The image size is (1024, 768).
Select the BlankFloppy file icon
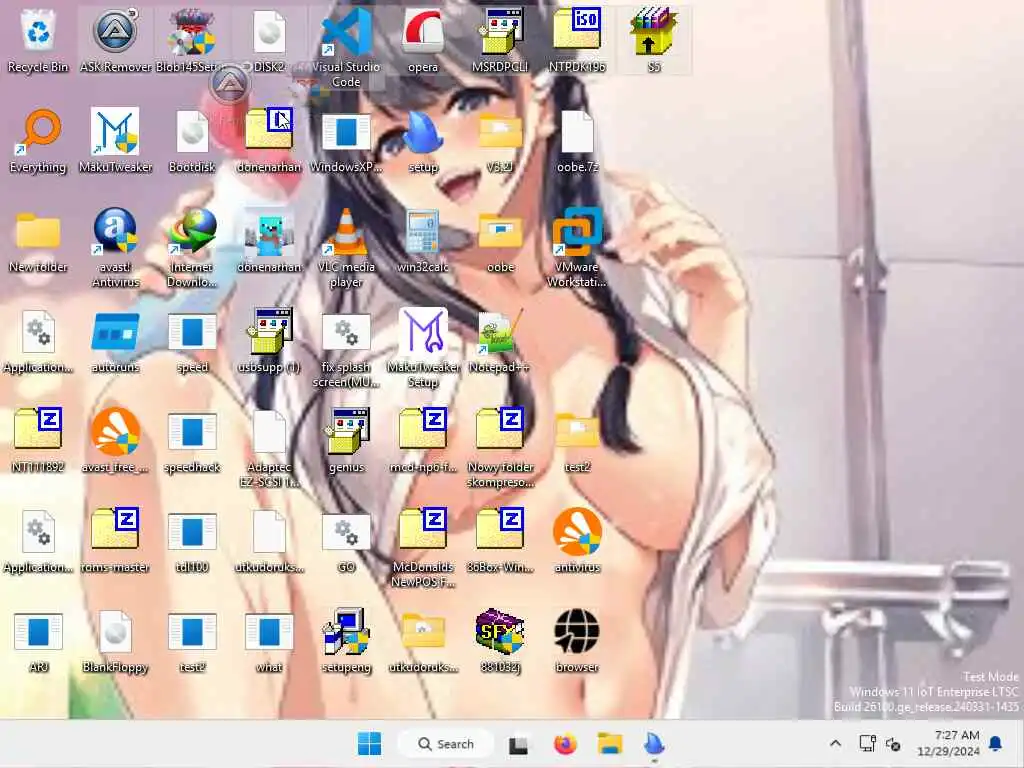pyautogui.click(x=116, y=641)
